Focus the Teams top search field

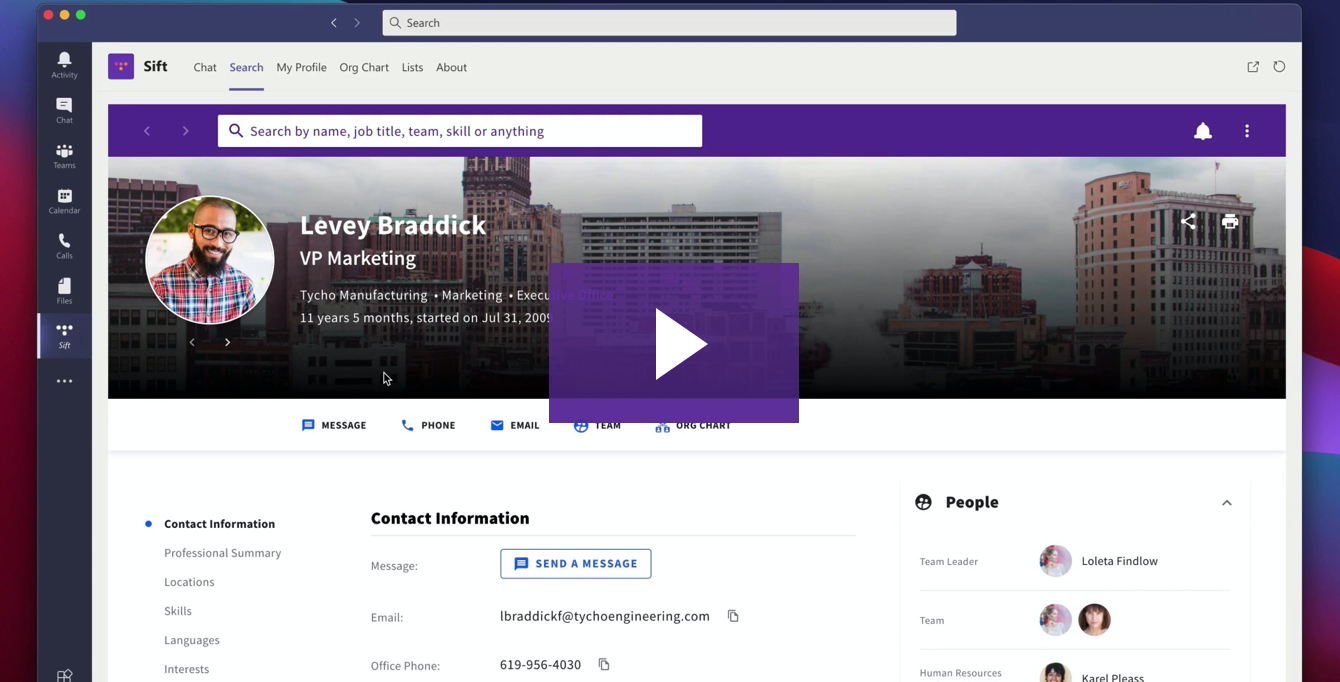pyautogui.click(x=669, y=23)
